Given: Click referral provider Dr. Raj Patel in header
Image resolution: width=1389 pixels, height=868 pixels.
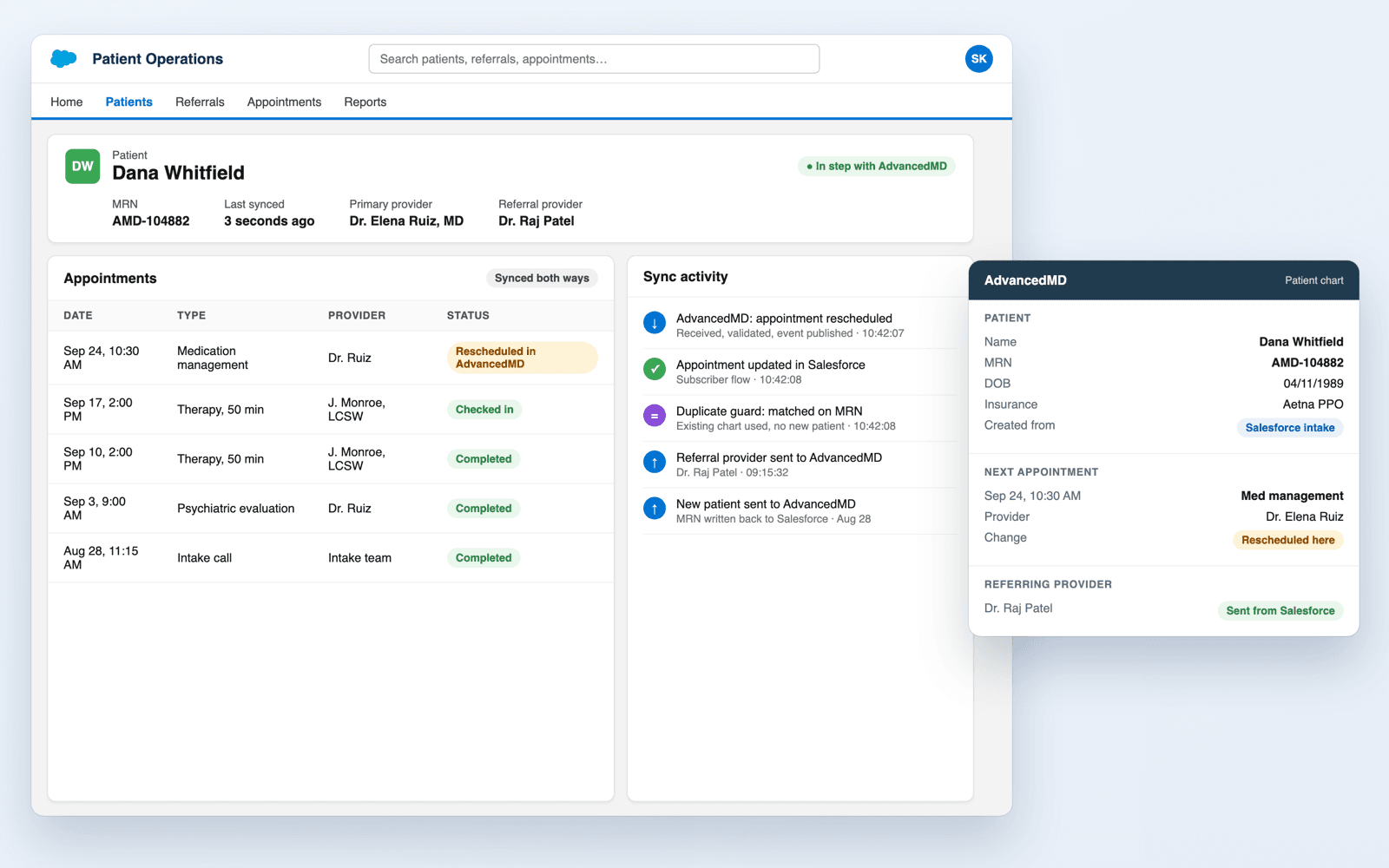Looking at the screenshot, I should pos(537,221).
